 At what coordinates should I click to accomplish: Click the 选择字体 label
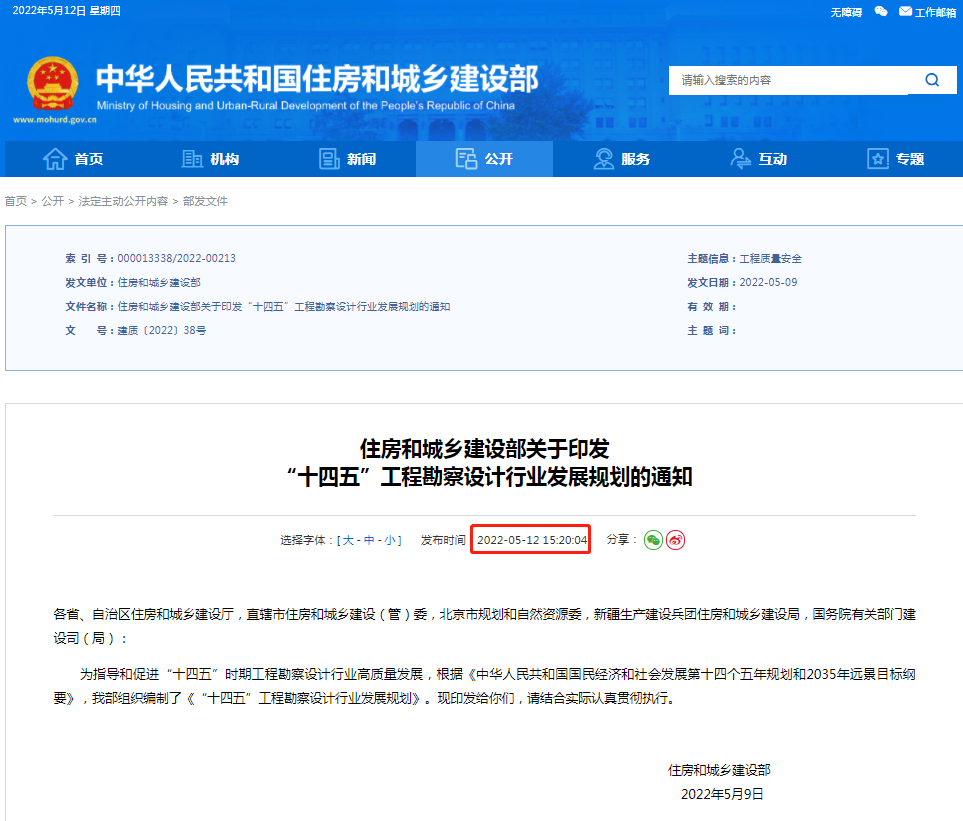point(305,540)
